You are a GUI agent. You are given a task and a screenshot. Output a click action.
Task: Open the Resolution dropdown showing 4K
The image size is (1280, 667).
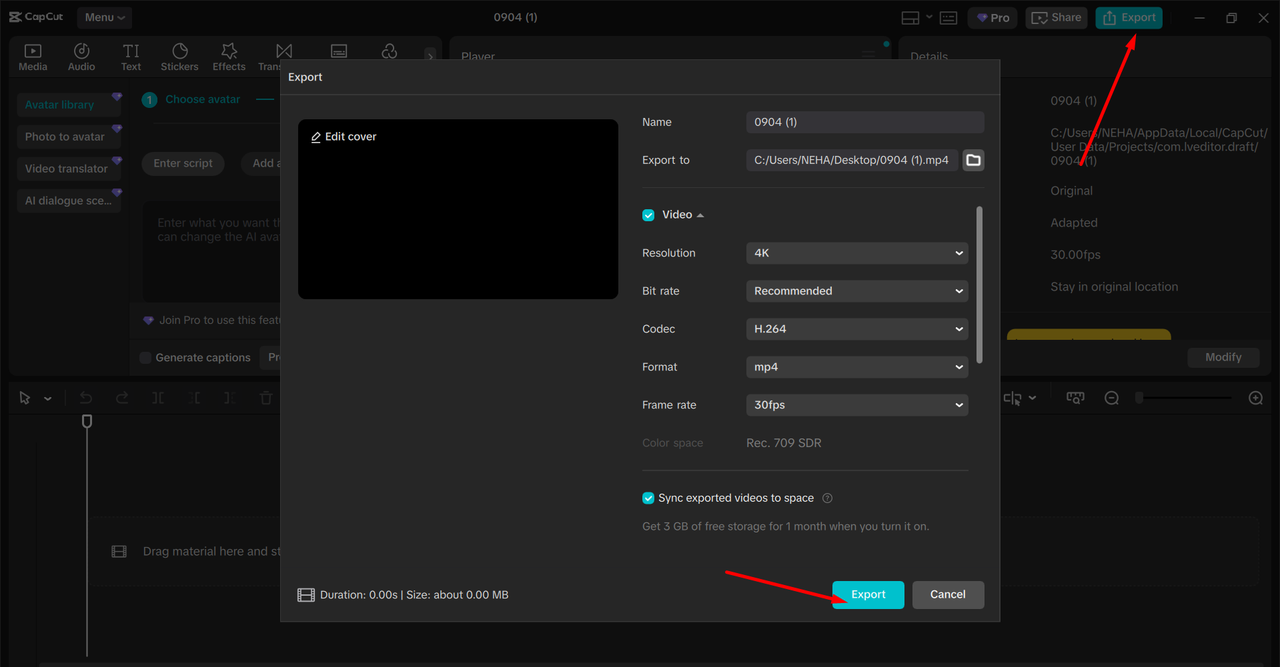857,253
